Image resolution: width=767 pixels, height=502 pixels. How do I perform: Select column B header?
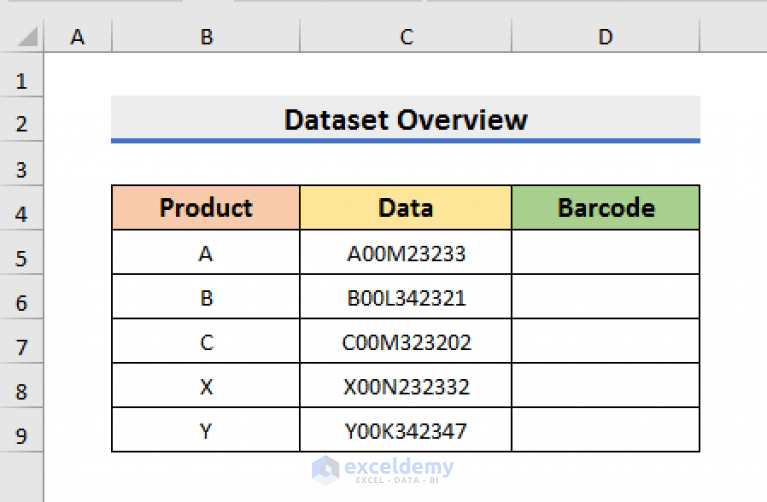click(x=206, y=36)
